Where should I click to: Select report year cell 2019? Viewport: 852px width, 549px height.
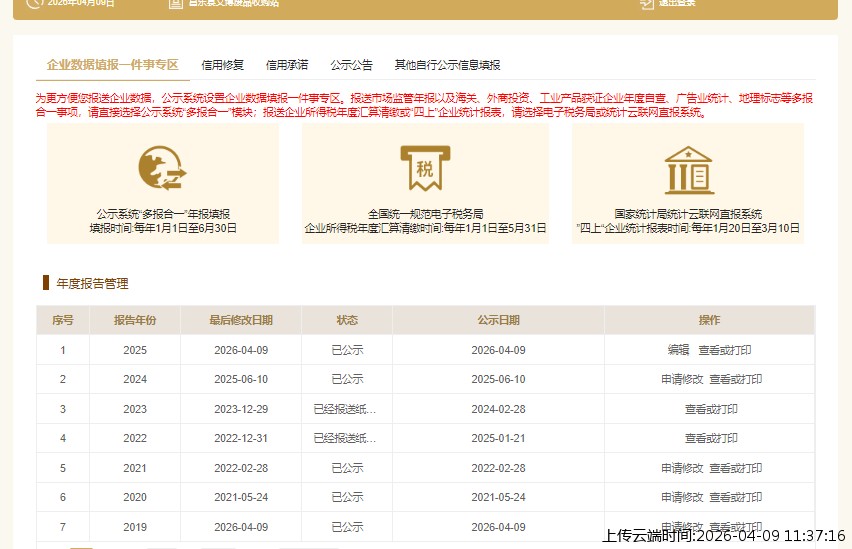(135, 527)
